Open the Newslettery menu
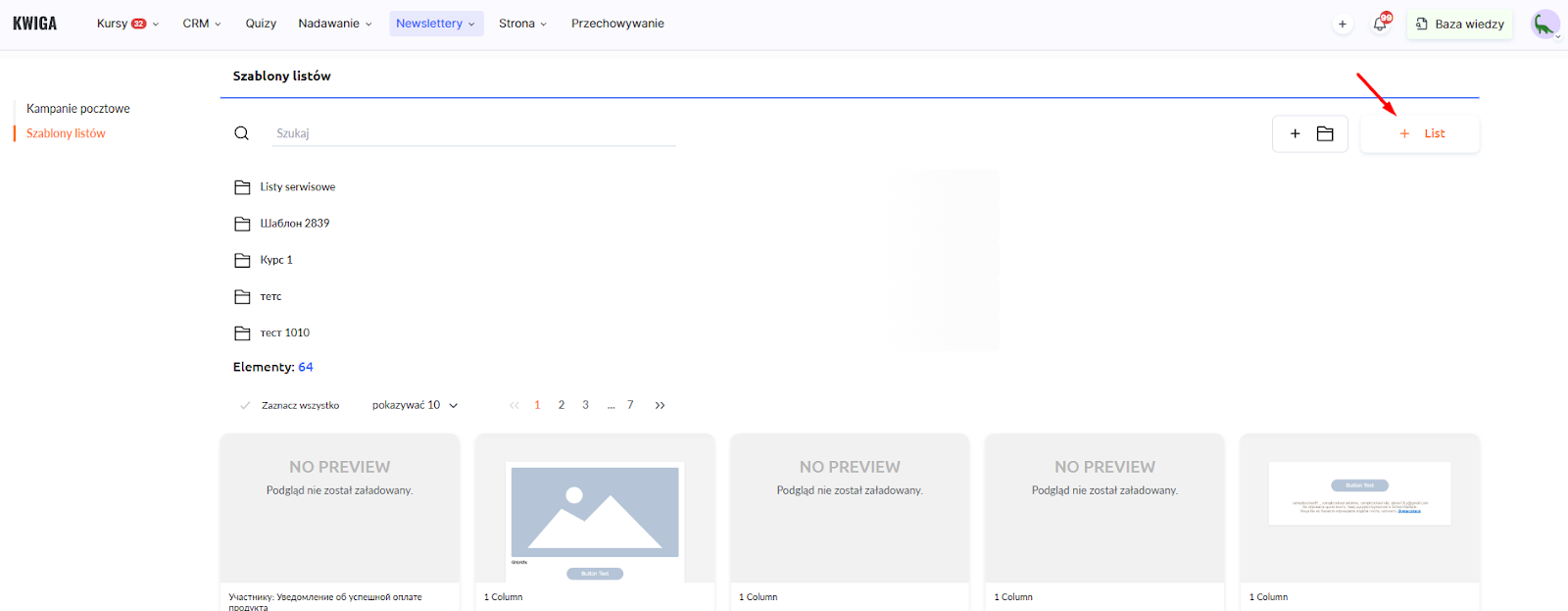This screenshot has width=1568, height=611. point(435,24)
